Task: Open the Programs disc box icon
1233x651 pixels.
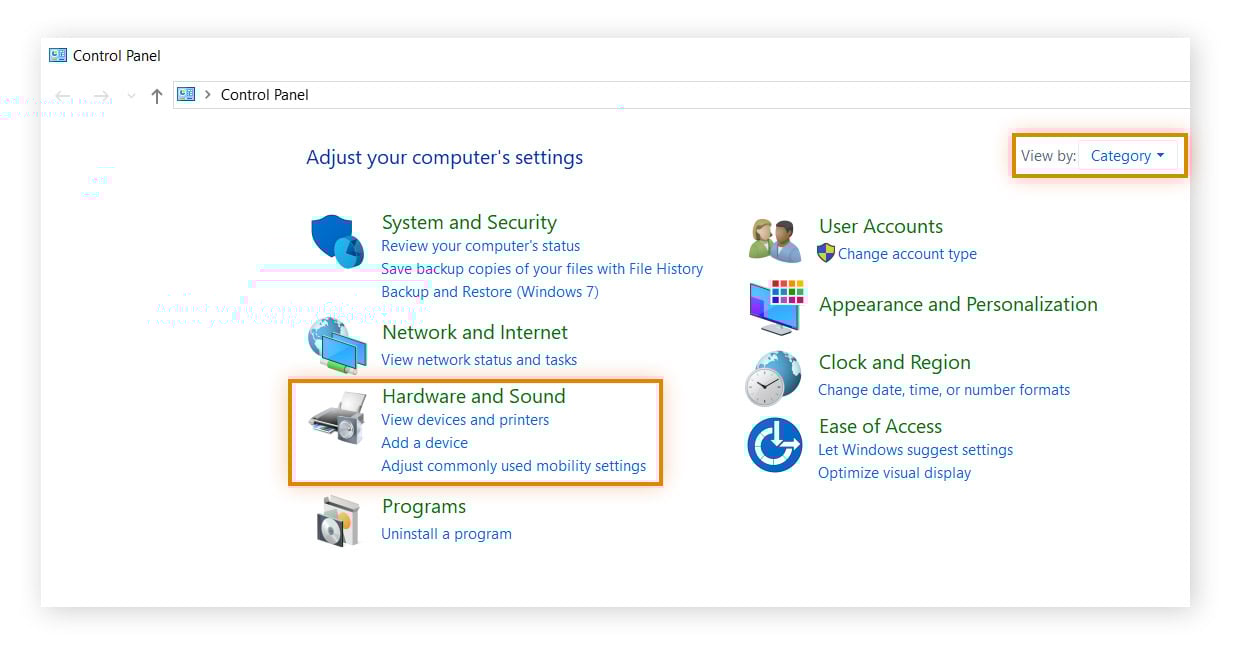Action: (337, 520)
